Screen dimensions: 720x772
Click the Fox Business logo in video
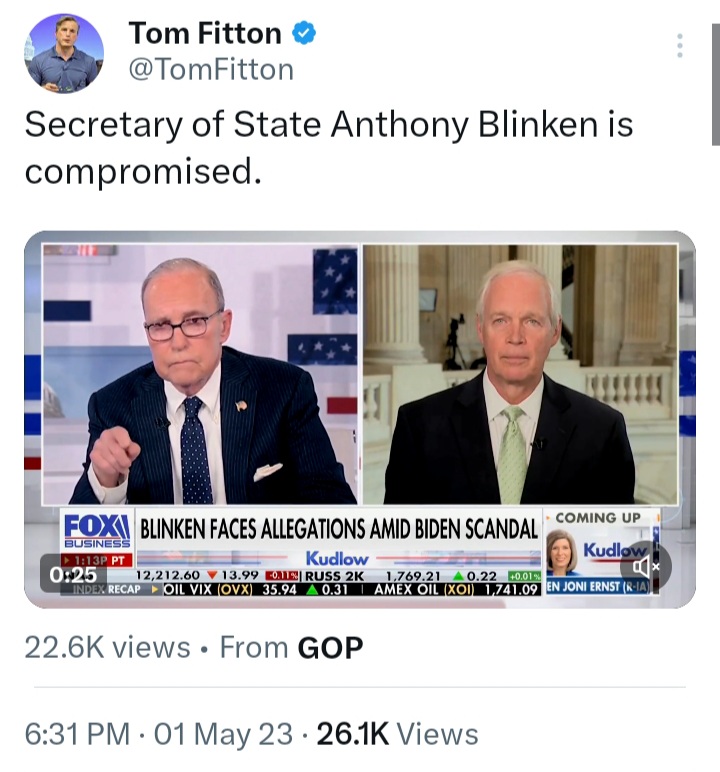(97, 531)
